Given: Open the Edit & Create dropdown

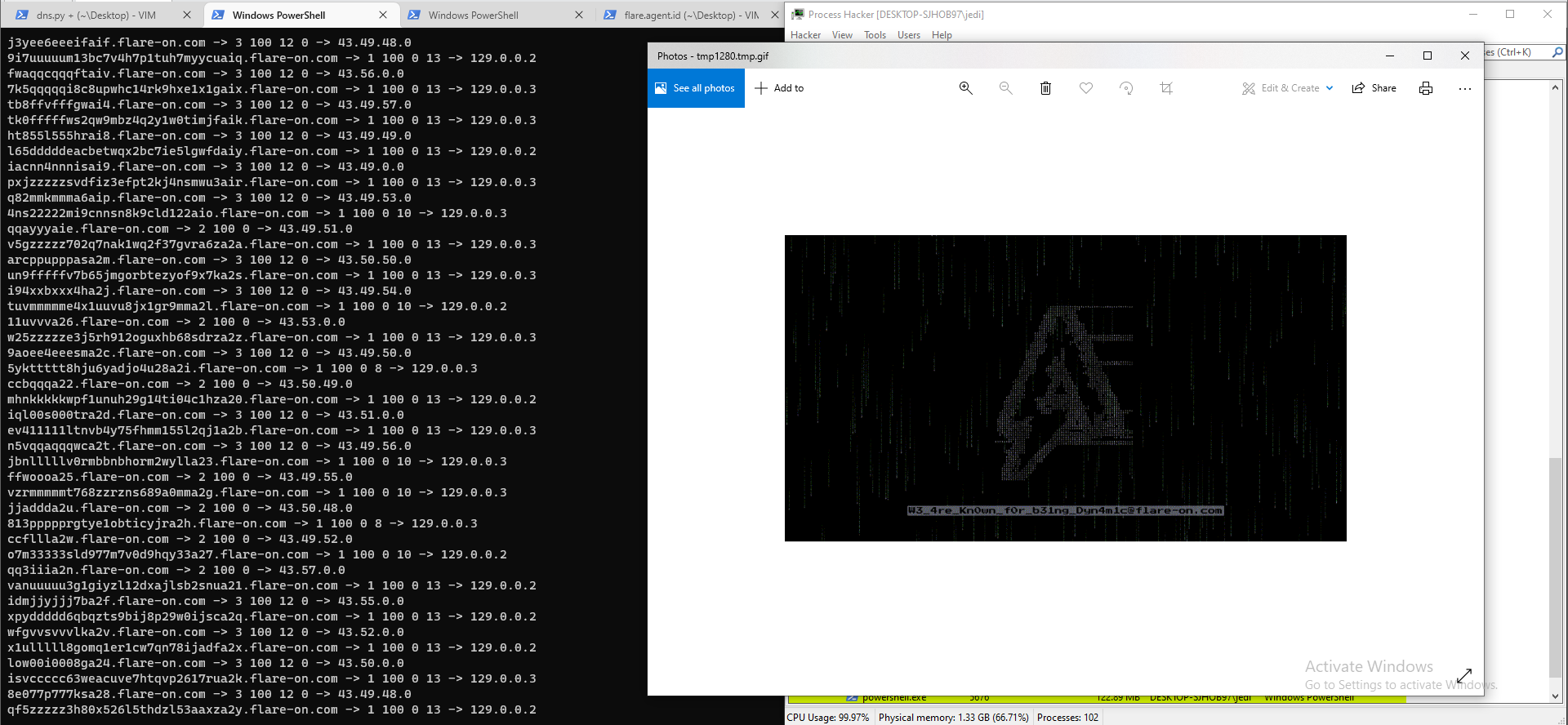Looking at the screenshot, I should (x=1288, y=88).
